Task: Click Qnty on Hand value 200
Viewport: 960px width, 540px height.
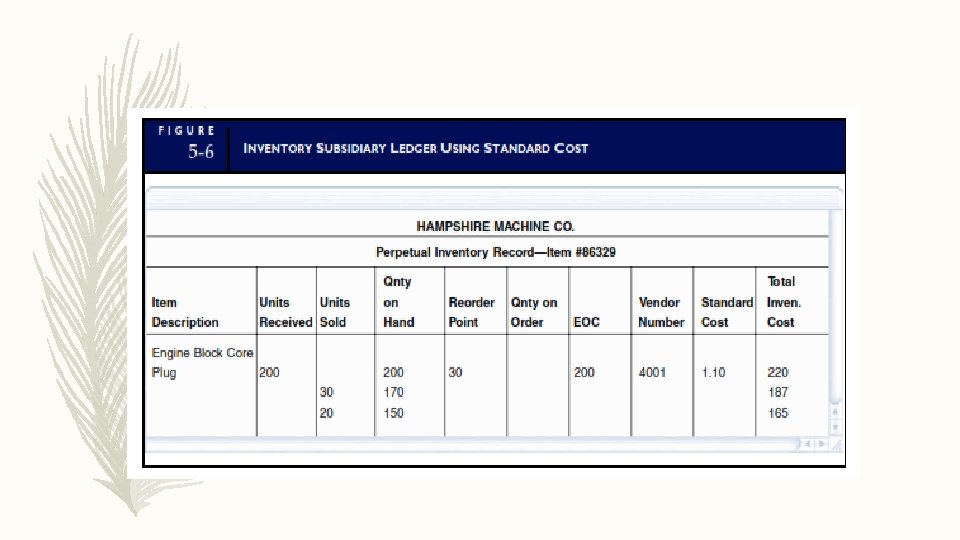Action: coord(393,372)
